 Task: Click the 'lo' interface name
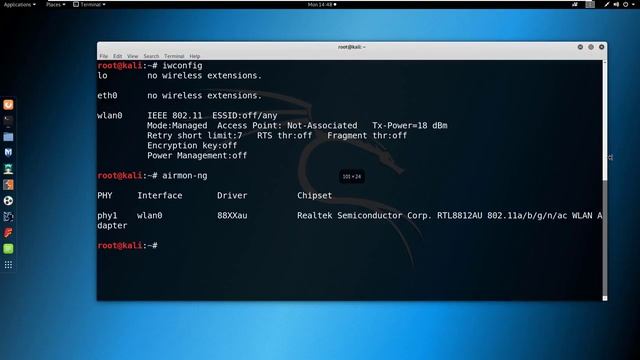(102, 76)
